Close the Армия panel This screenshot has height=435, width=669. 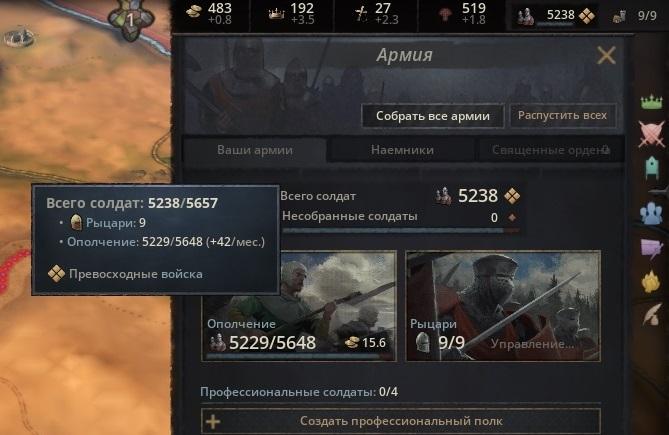click(606, 55)
